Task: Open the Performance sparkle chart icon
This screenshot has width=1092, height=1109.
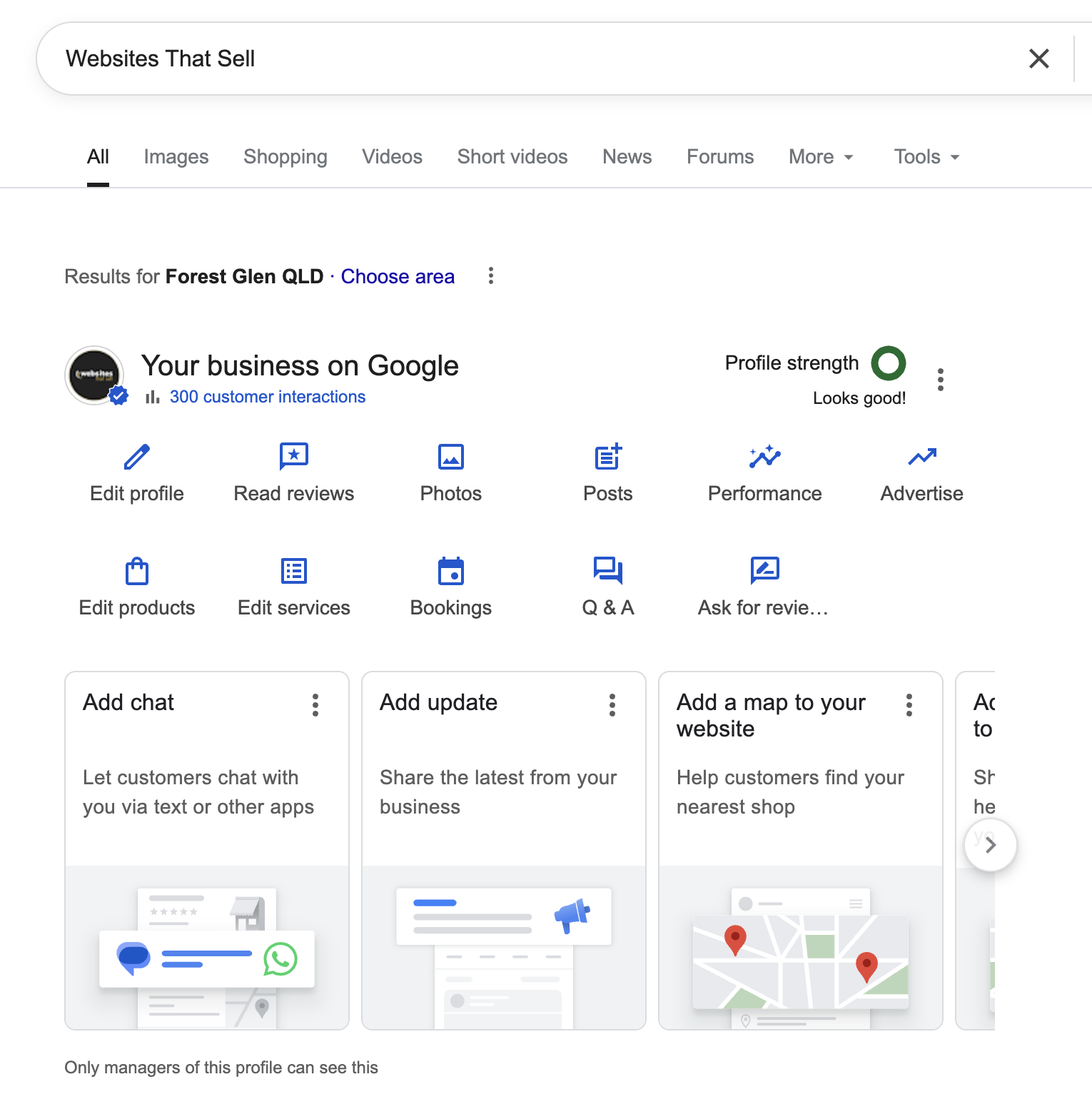Action: click(x=765, y=457)
